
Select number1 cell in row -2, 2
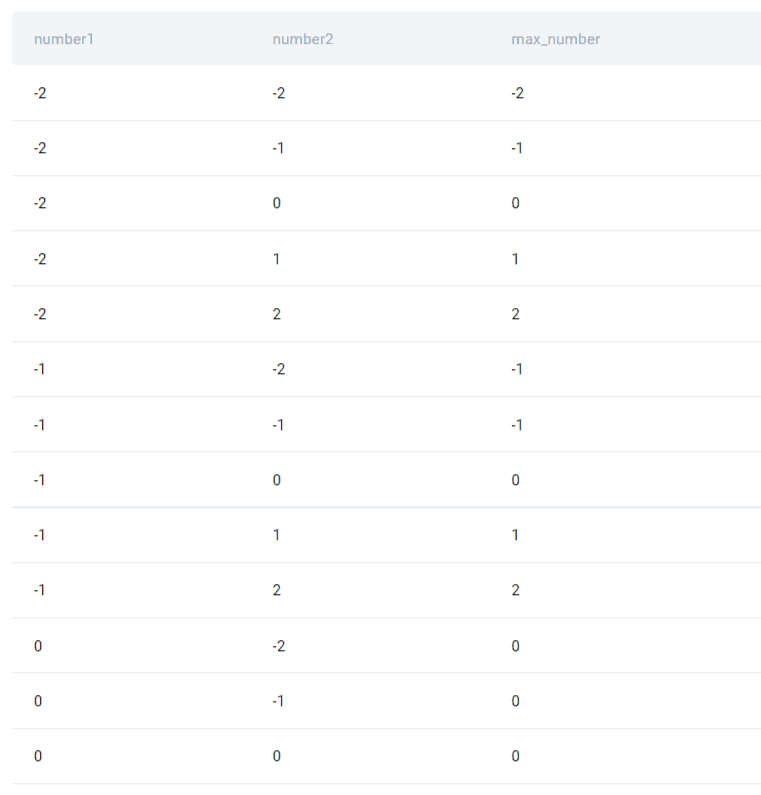point(40,314)
